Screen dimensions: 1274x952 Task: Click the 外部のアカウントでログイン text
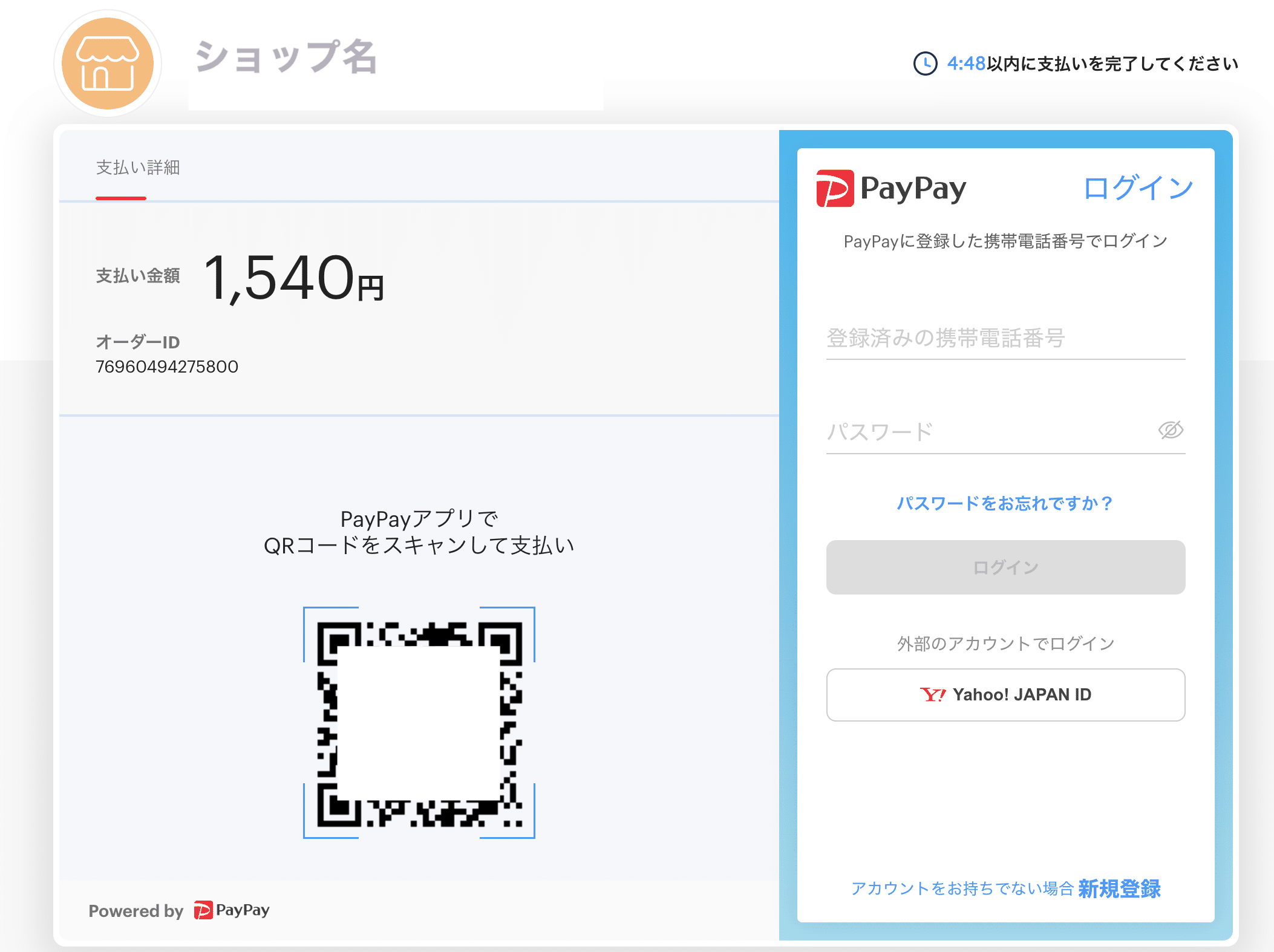[1005, 644]
